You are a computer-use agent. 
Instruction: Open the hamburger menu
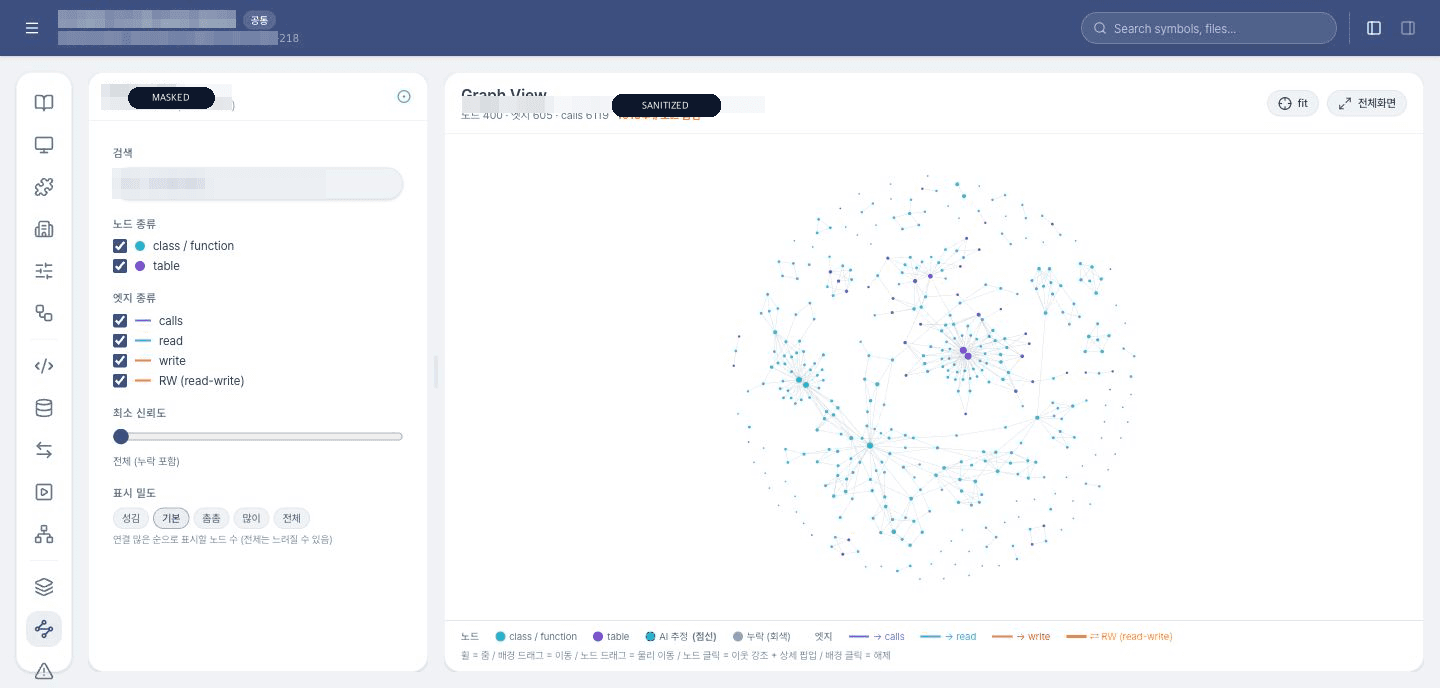32,28
